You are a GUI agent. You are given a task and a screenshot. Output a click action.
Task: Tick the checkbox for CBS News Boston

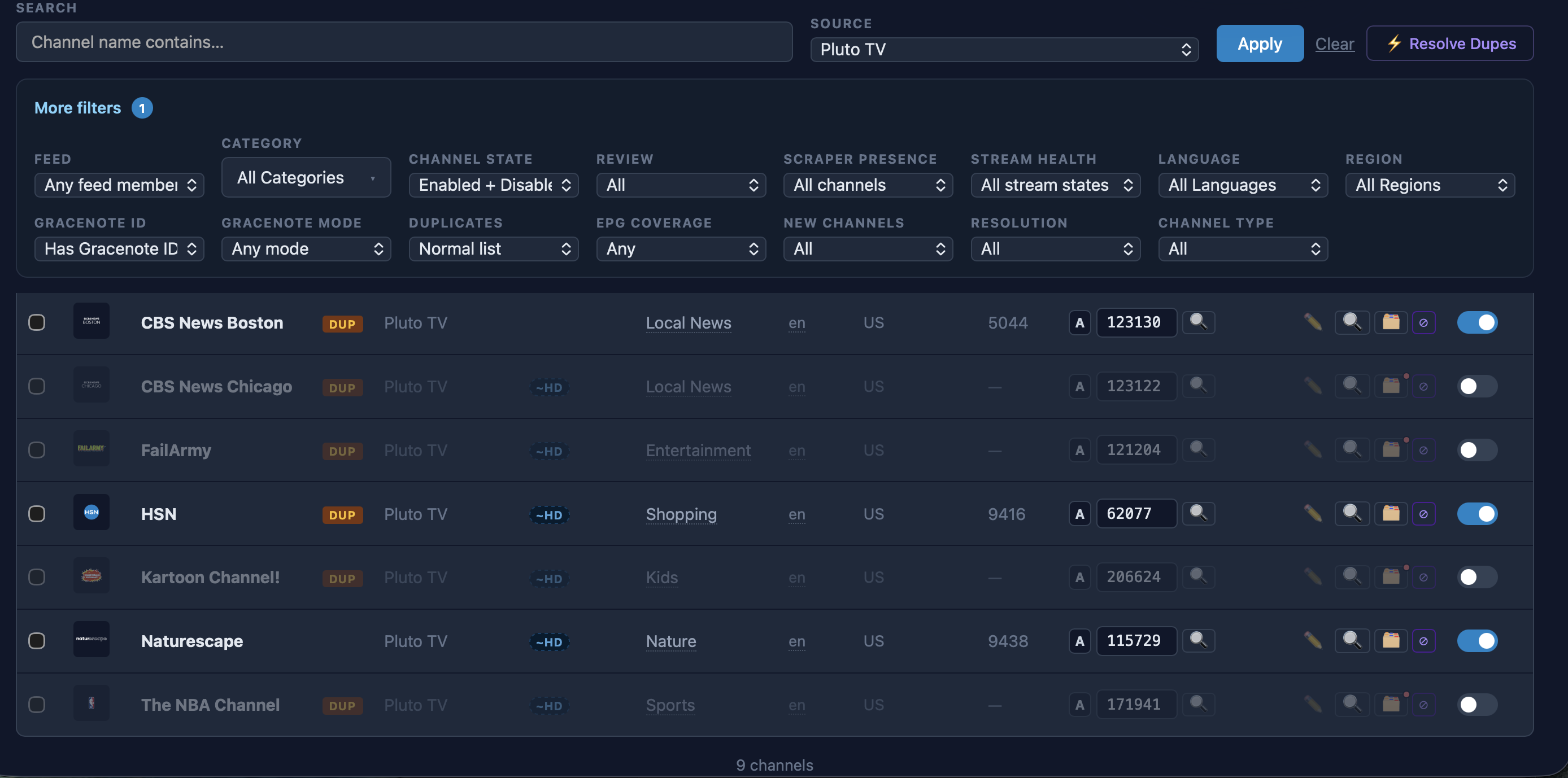point(37,322)
